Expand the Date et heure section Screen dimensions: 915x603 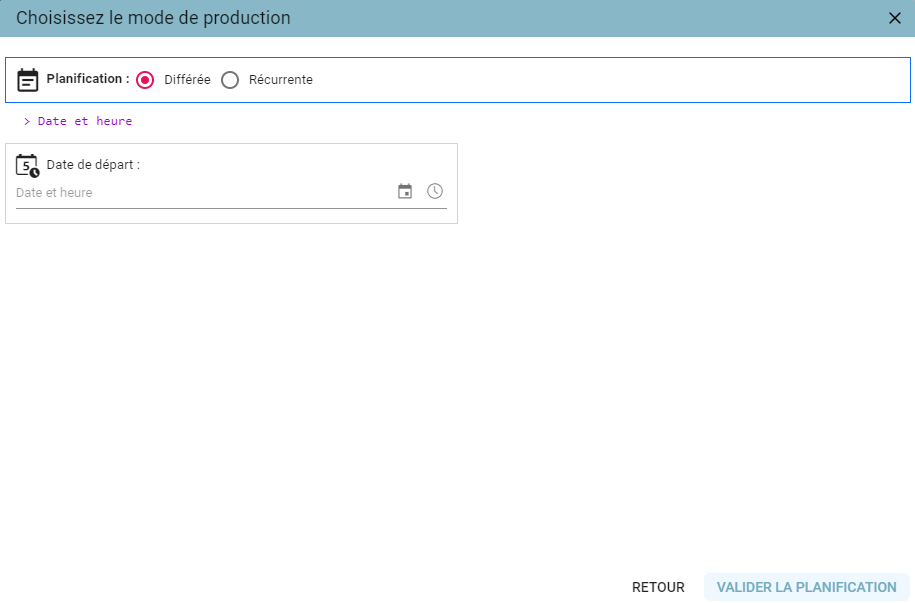78,121
